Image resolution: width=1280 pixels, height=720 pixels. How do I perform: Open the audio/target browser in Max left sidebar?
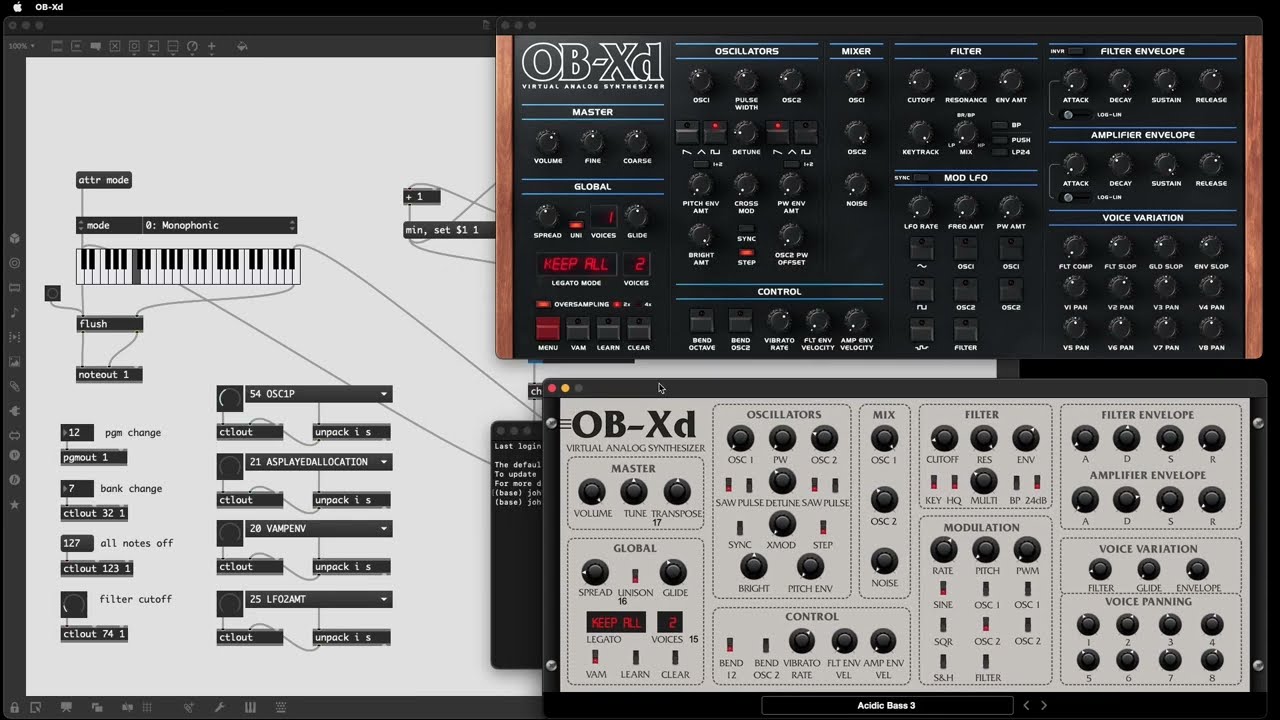(15, 263)
